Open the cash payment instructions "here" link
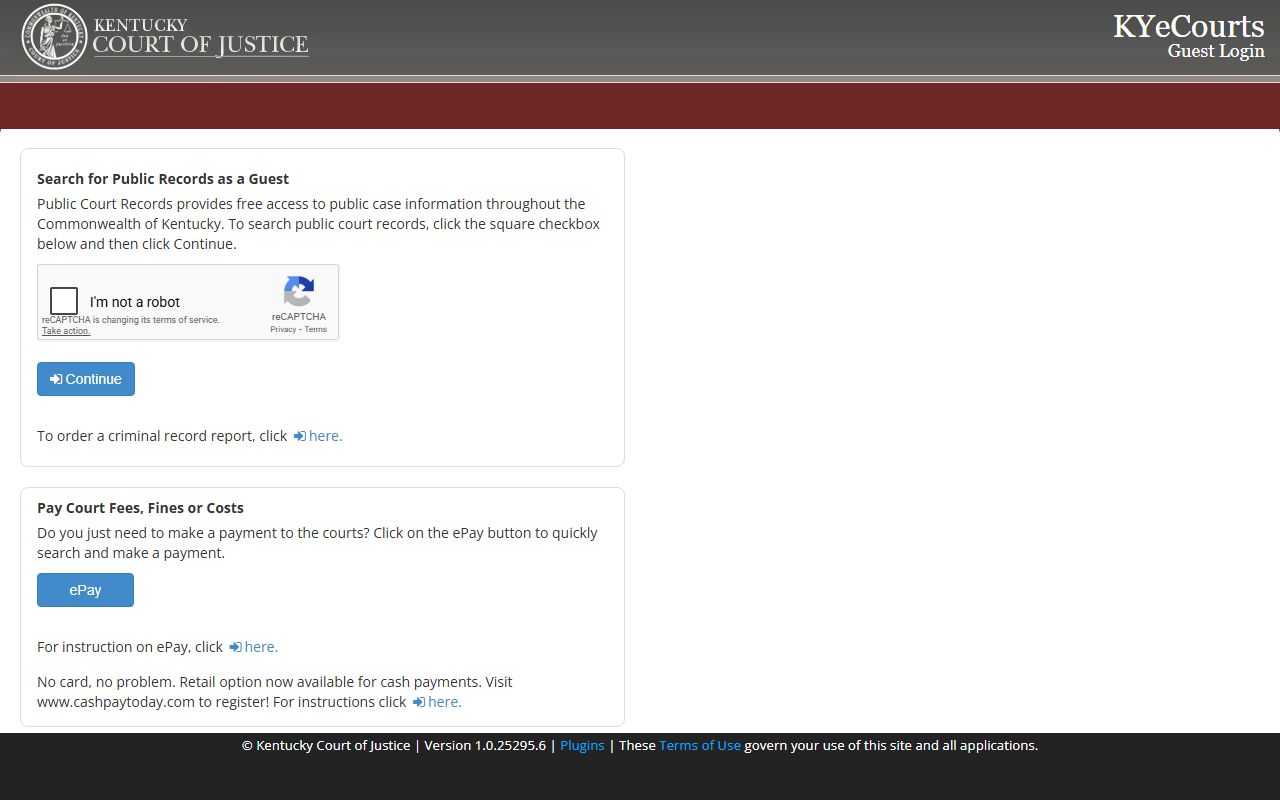Image resolution: width=1280 pixels, height=800 pixels. [445, 702]
